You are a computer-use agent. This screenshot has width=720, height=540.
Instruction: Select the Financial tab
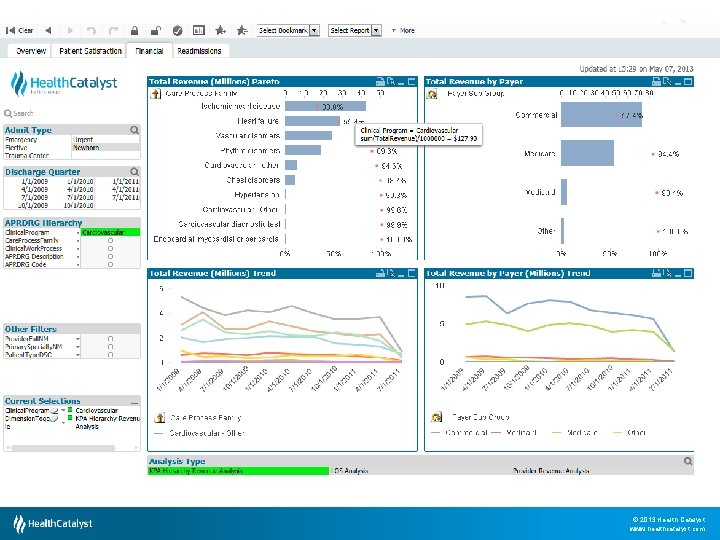[x=149, y=51]
